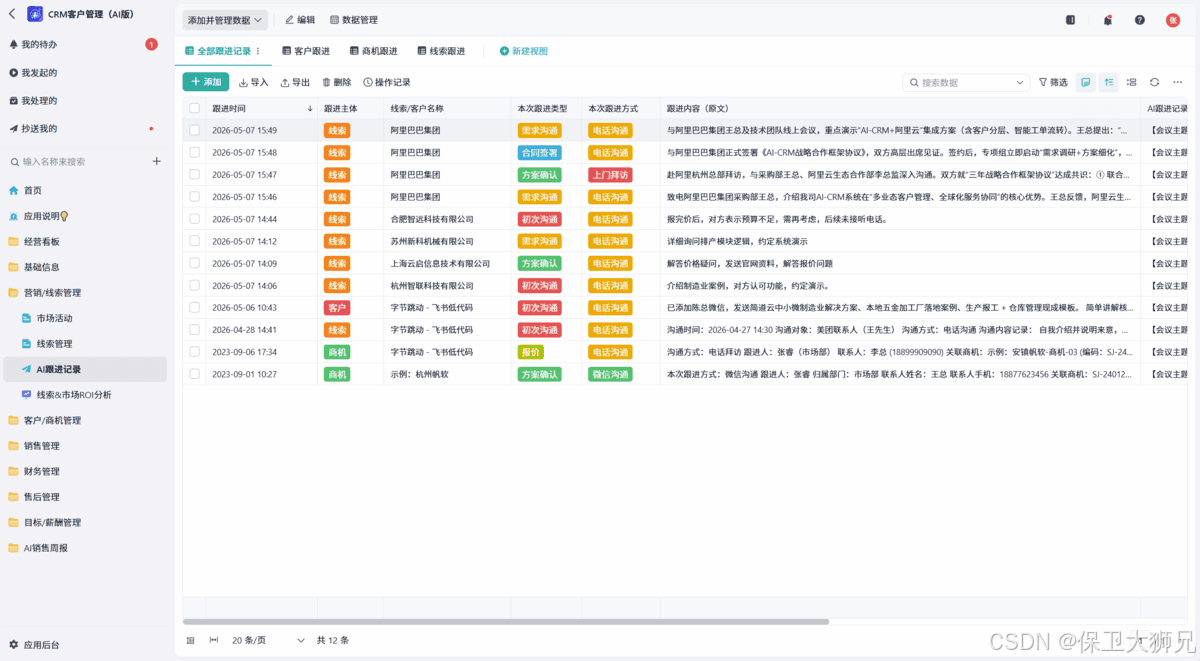Click the sort arrow in 跟进时间 header

coord(310,108)
